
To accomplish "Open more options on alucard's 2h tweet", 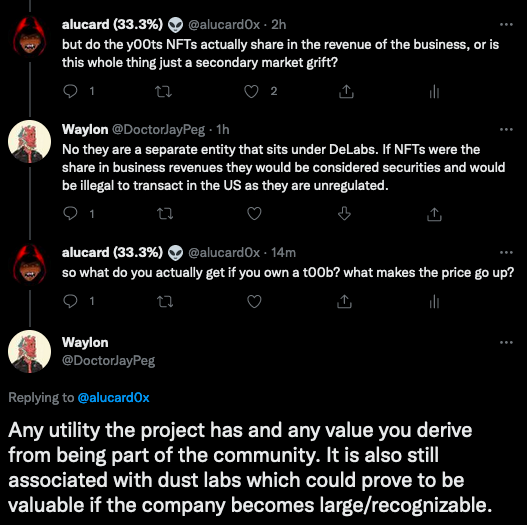I will [x=506, y=25].
